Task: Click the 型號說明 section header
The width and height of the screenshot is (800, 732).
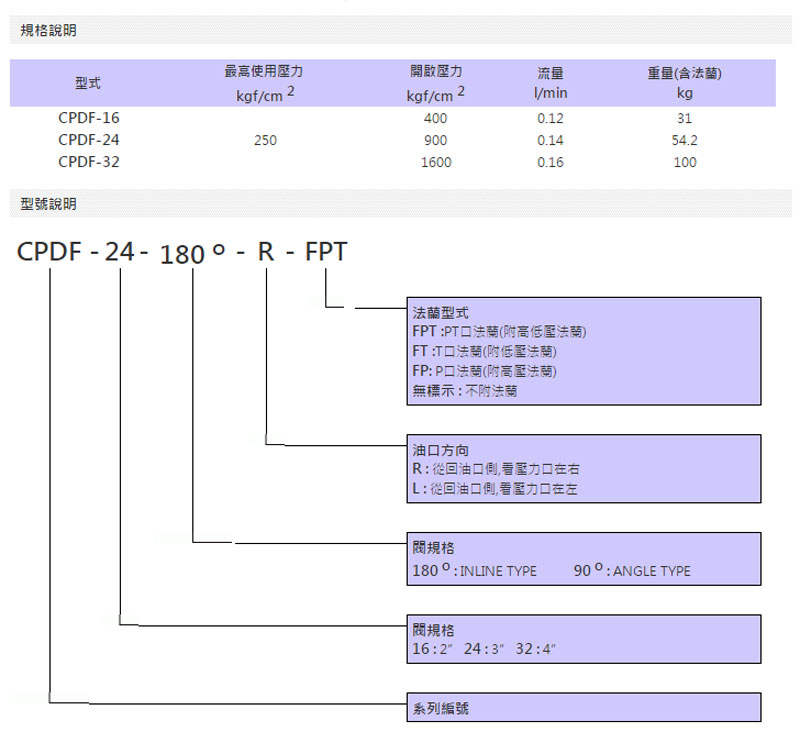Action: tap(49, 204)
